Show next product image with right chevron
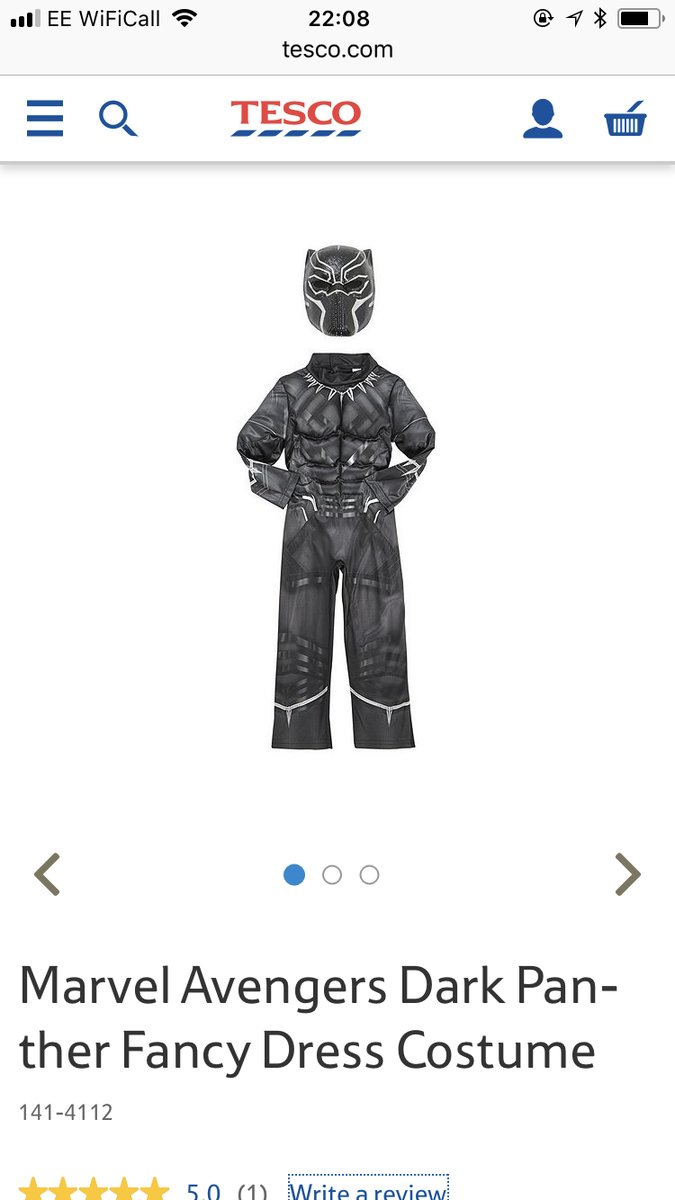This screenshot has height=1200, width=675. coord(627,875)
